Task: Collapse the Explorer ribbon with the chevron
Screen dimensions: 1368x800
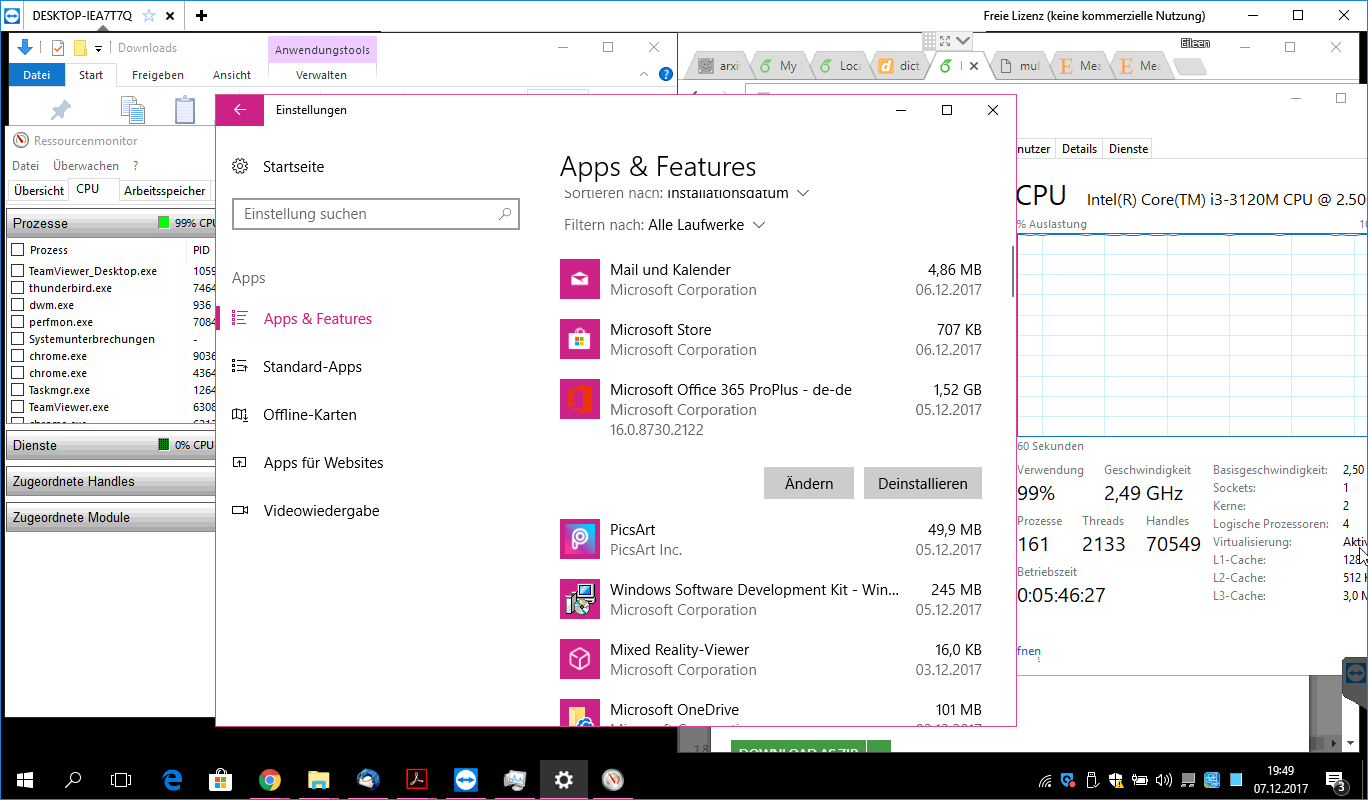Action: coord(645,75)
